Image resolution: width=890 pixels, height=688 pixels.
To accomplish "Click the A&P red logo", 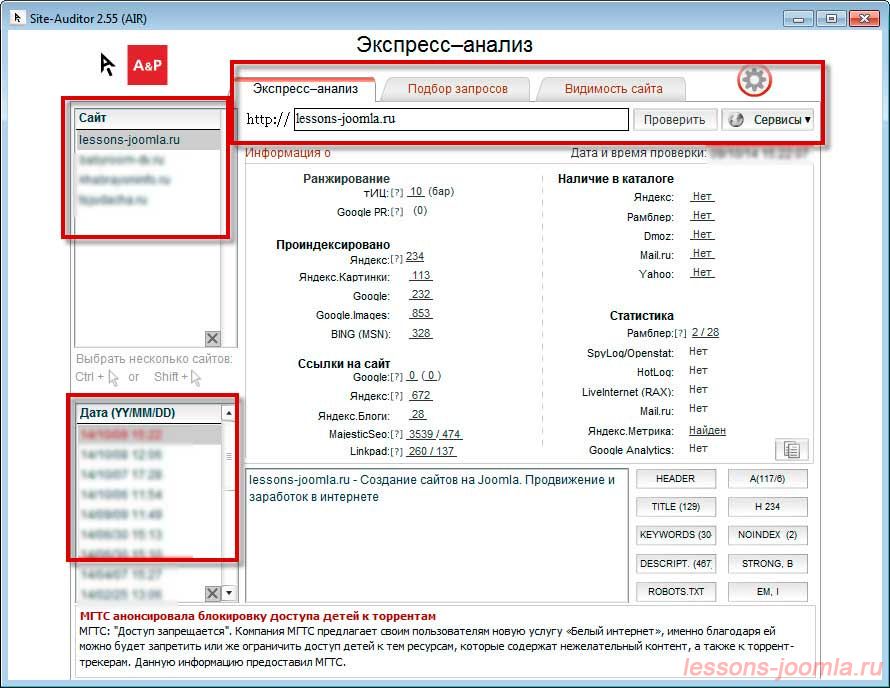I will coord(147,65).
